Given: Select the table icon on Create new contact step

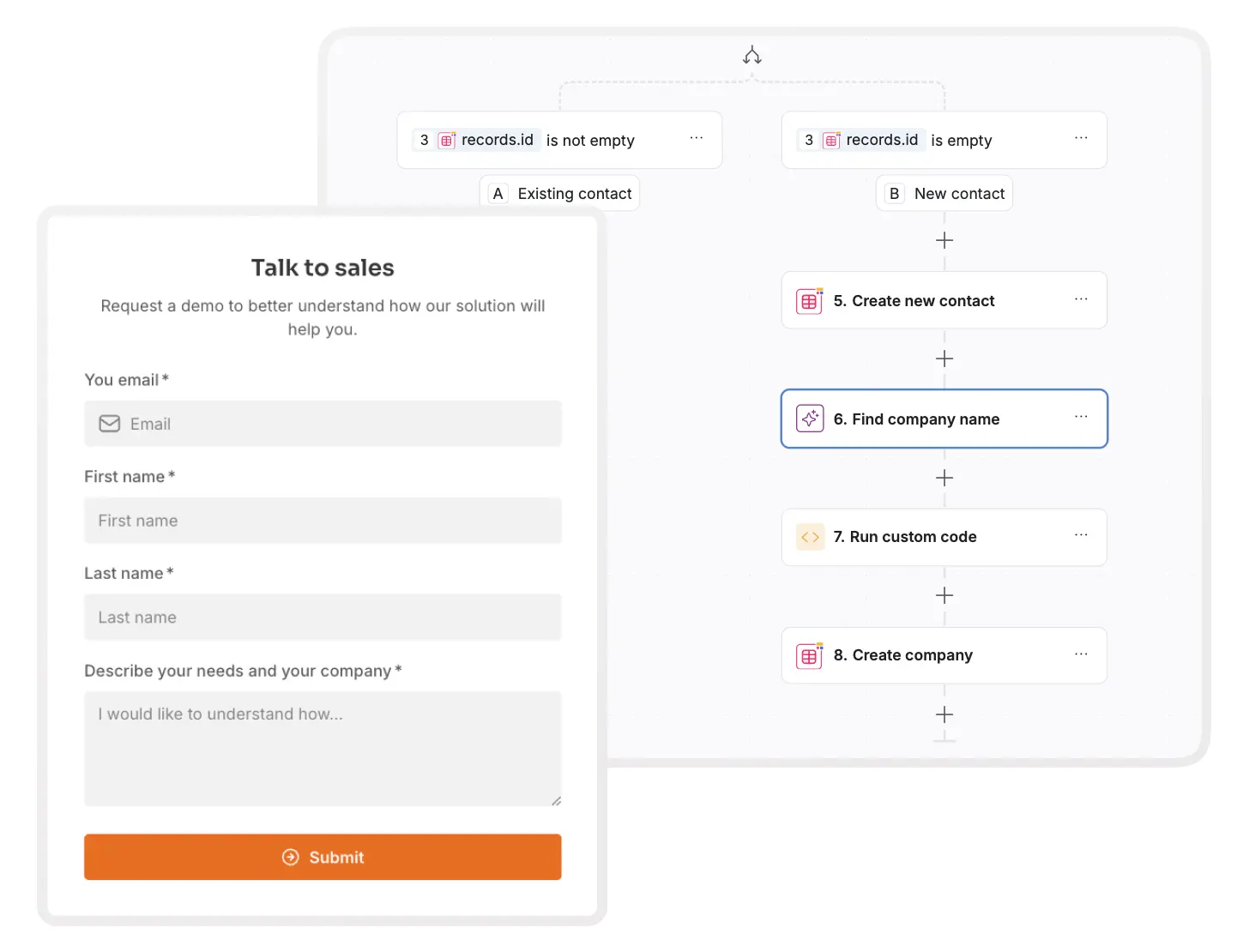Looking at the screenshot, I should (809, 300).
